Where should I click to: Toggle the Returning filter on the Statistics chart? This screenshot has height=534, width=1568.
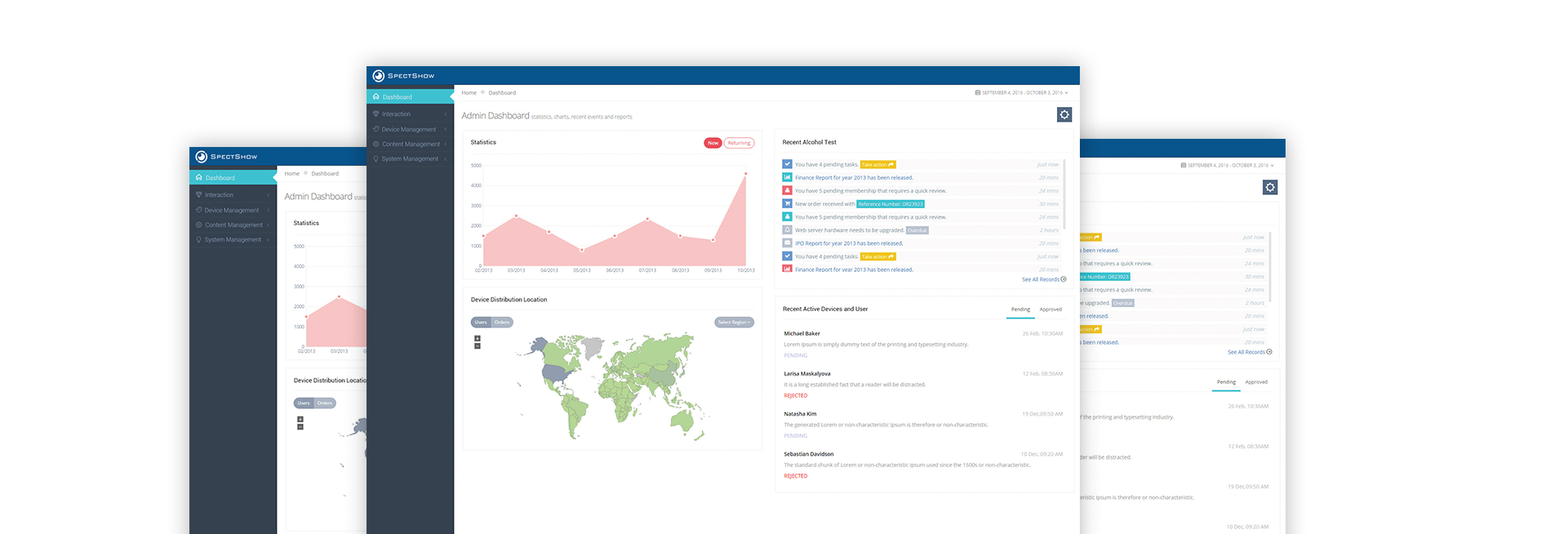pyautogui.click(x=739, y=143)
